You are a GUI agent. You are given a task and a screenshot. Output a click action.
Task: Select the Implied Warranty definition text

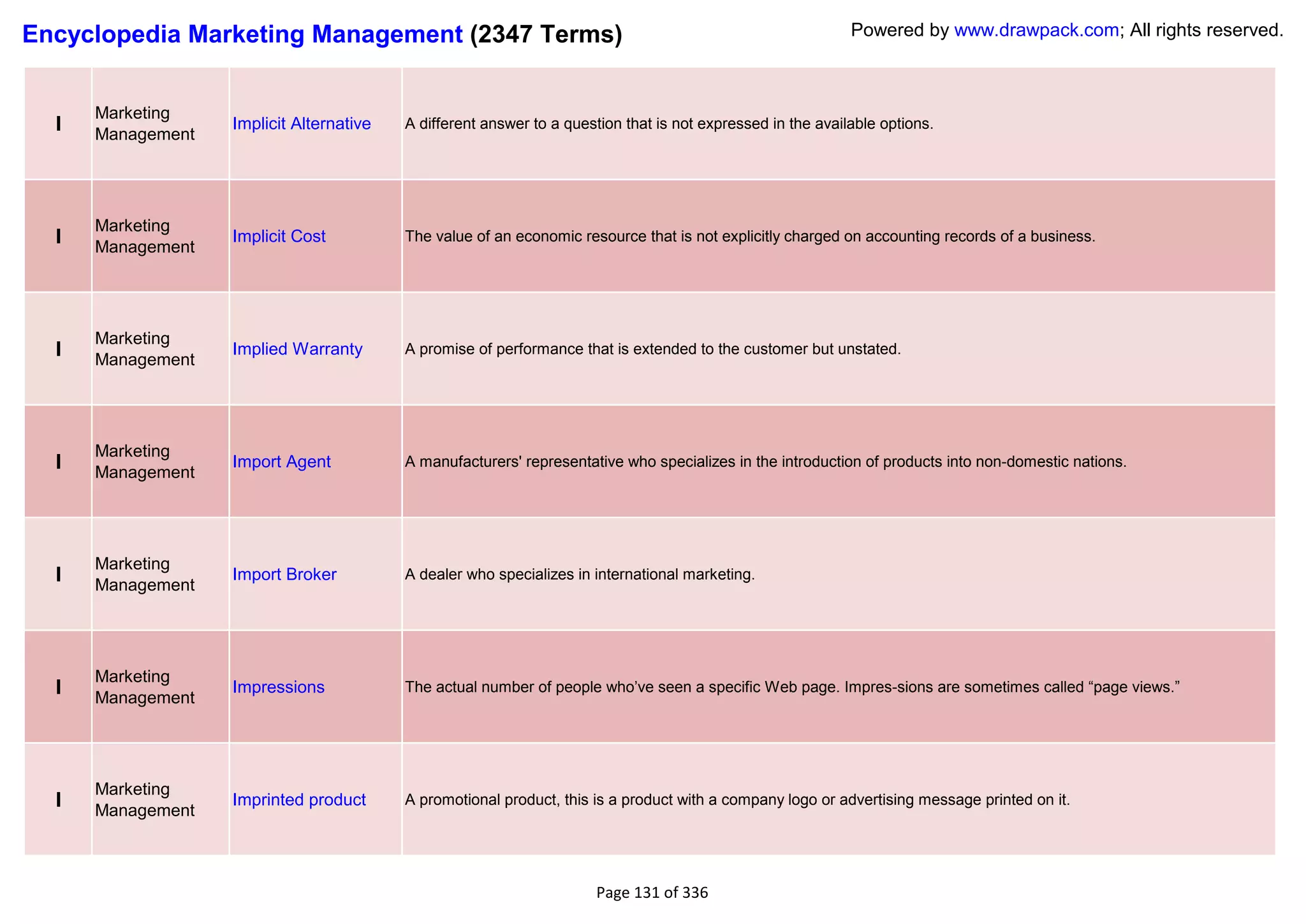653,349
